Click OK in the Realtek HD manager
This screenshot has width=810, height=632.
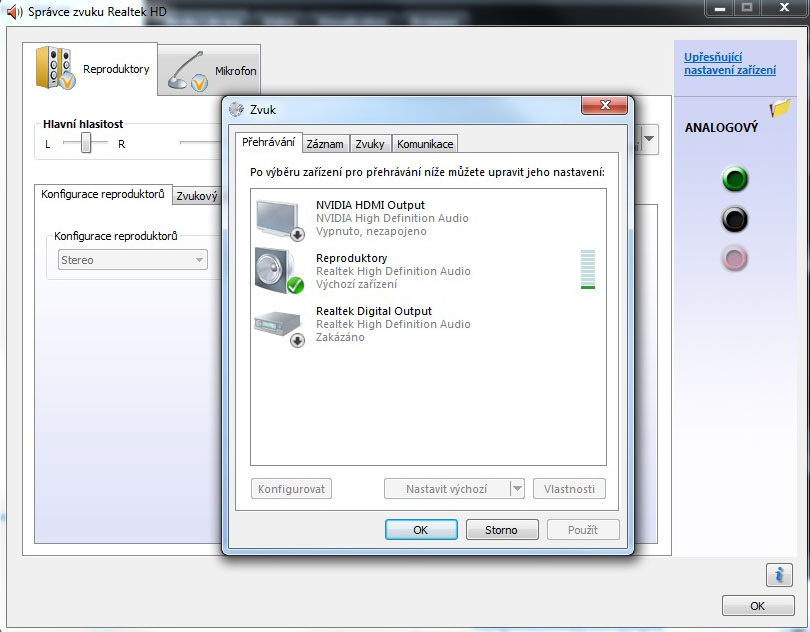(758, 606)
